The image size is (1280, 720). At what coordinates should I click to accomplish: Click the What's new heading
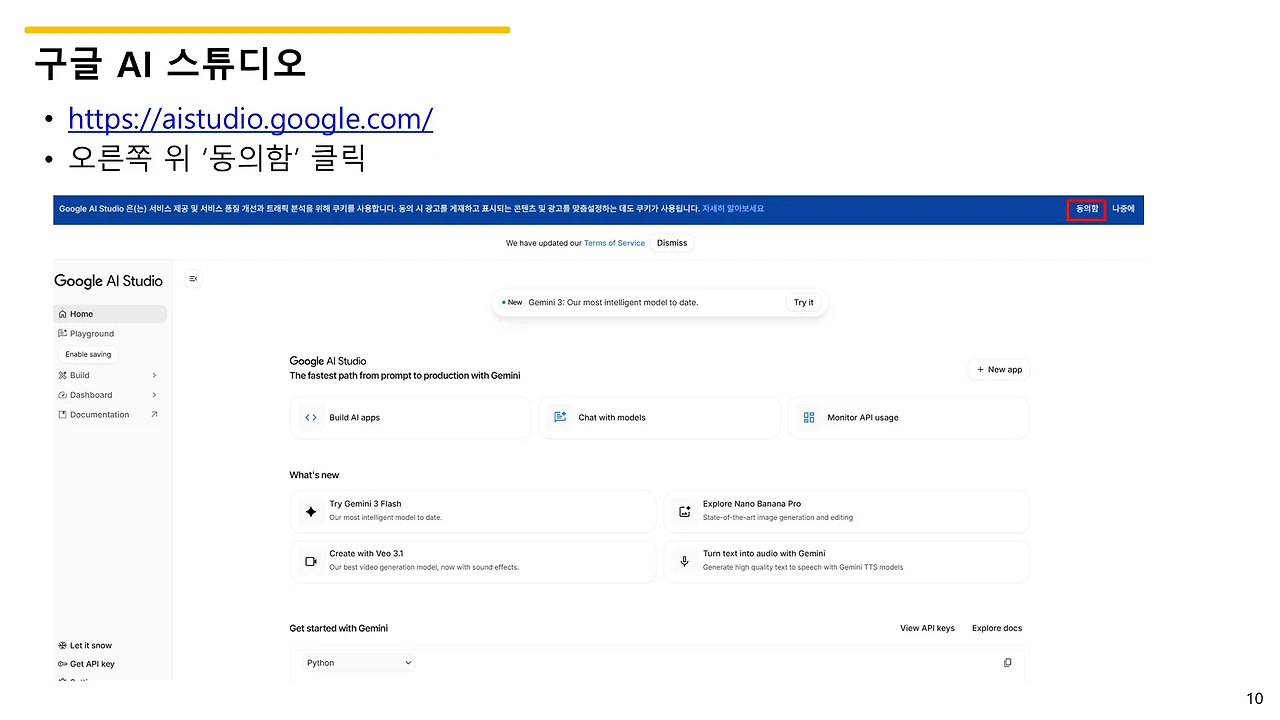point(314,475)
